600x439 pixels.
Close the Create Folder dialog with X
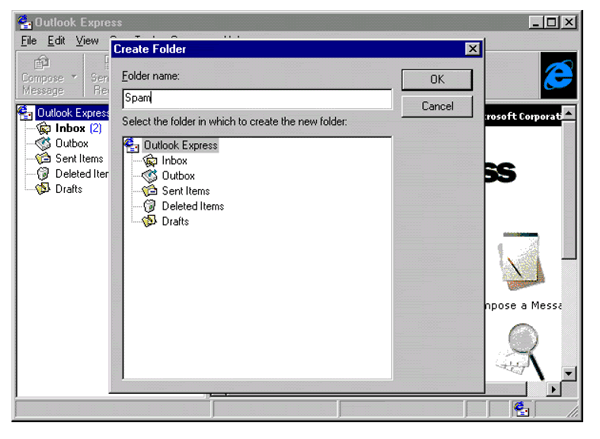click(472, 49)
